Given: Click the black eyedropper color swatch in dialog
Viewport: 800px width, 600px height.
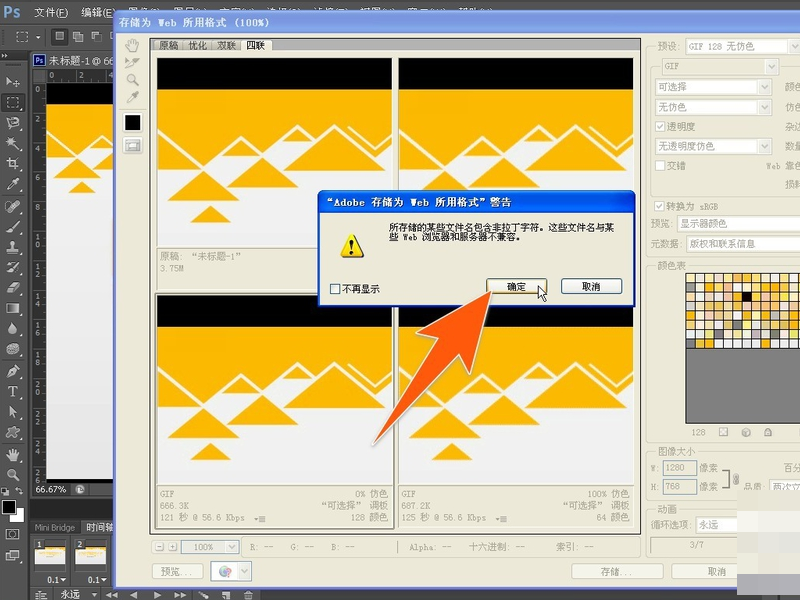Looking at the screenshot, I should pyautogui.click(x=133, y=122).
